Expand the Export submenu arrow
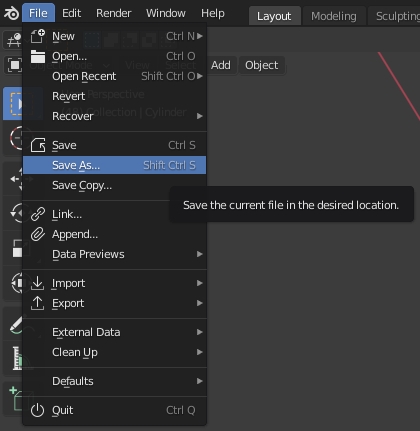 coord(200,303)
